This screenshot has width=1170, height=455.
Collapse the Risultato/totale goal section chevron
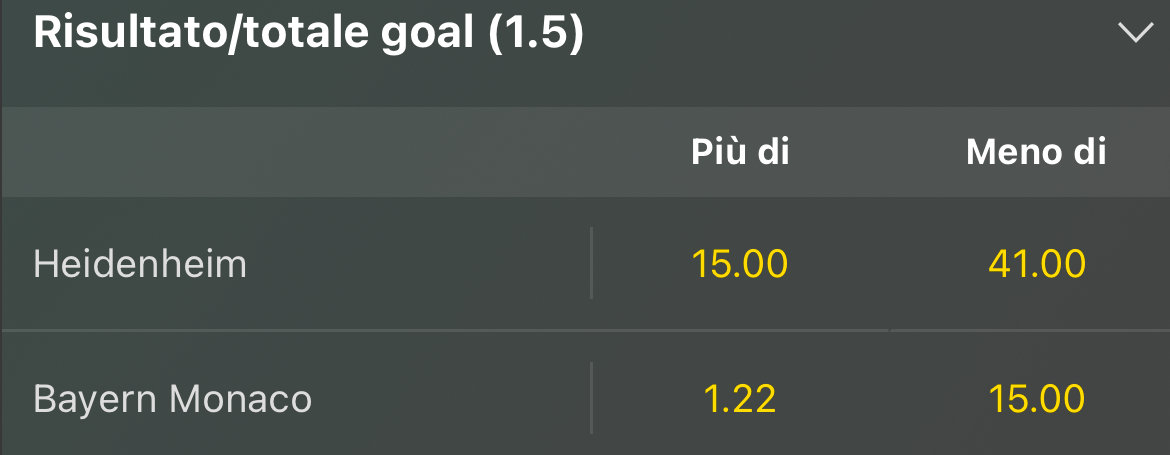click(x=1135, y=33)
